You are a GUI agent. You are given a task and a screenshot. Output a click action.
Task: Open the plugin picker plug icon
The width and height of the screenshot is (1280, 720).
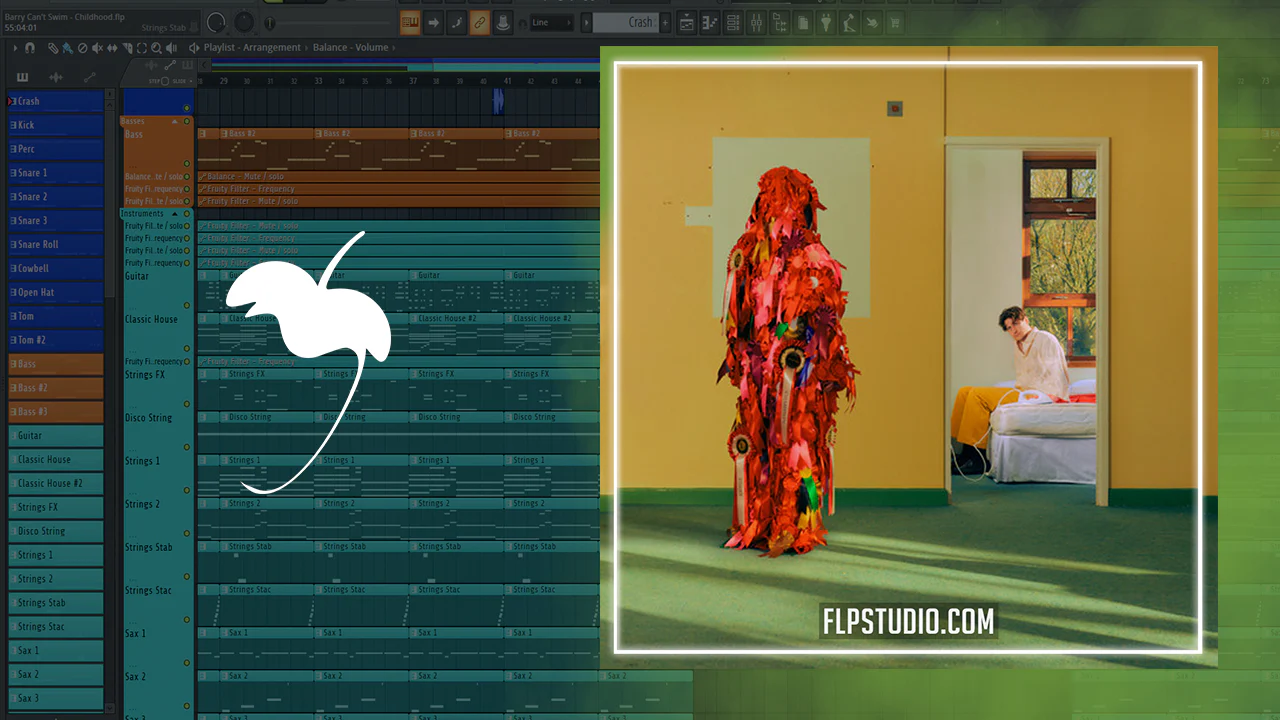[x=826, y=22]
